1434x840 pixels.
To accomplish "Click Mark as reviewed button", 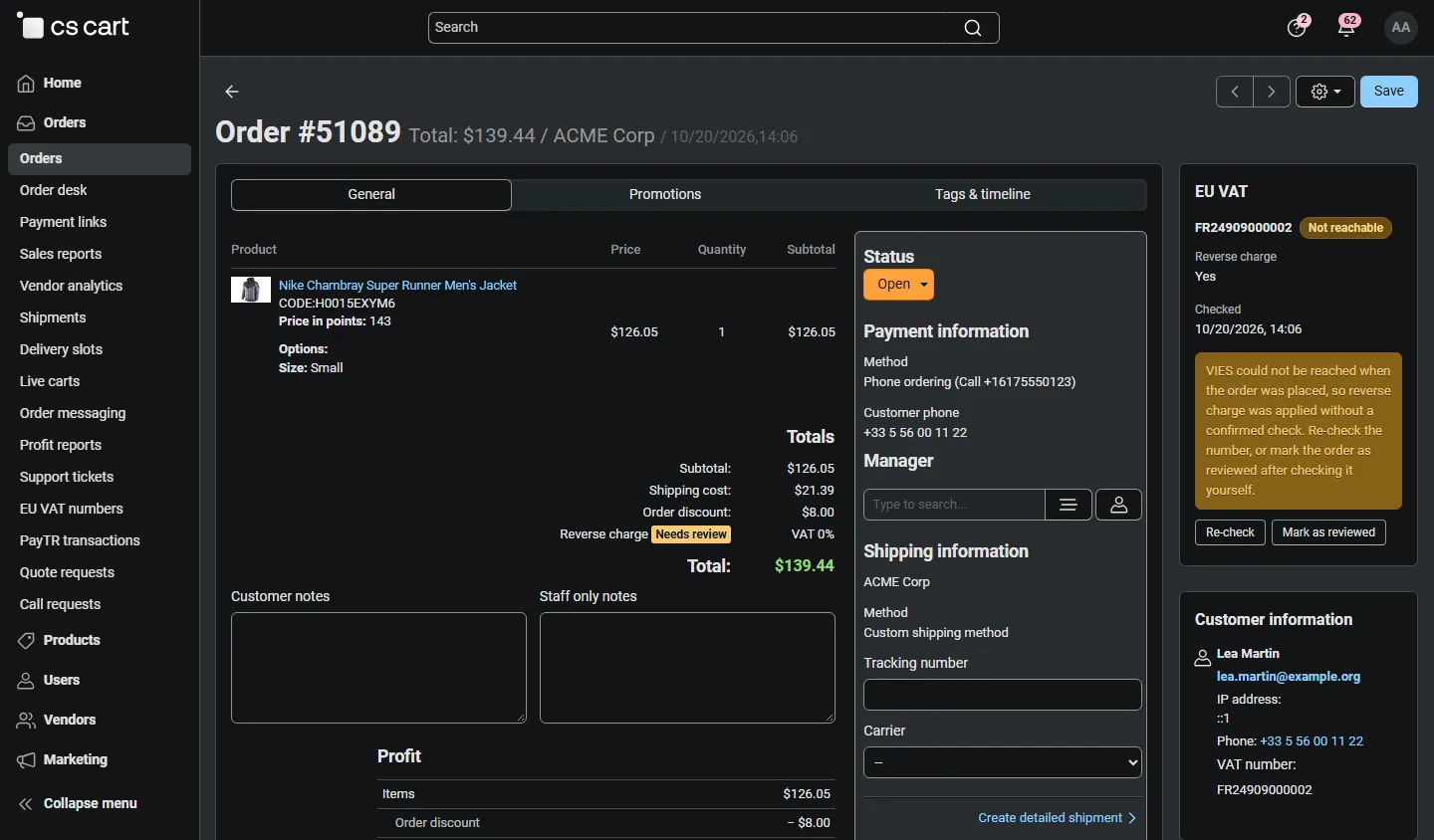I will point(1328,532).
